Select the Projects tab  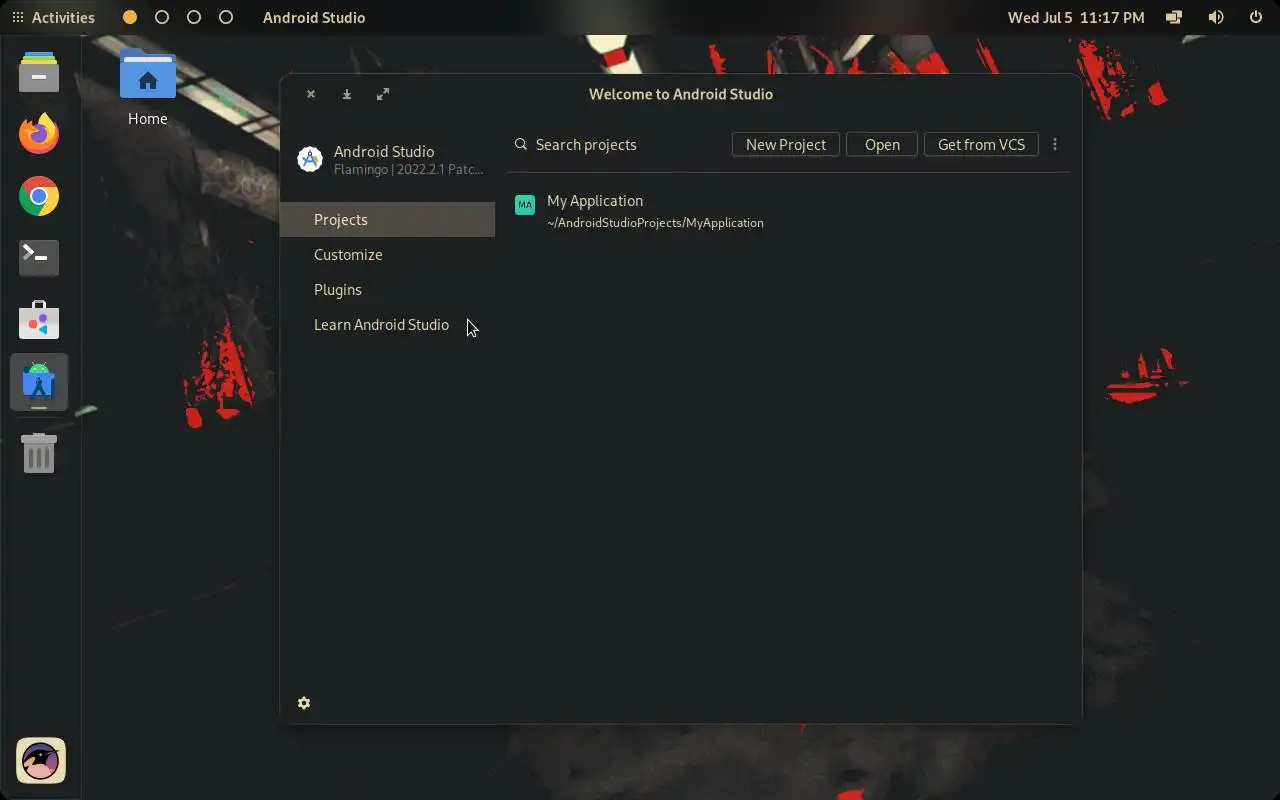pyautogui.click(x=387, y=220)
